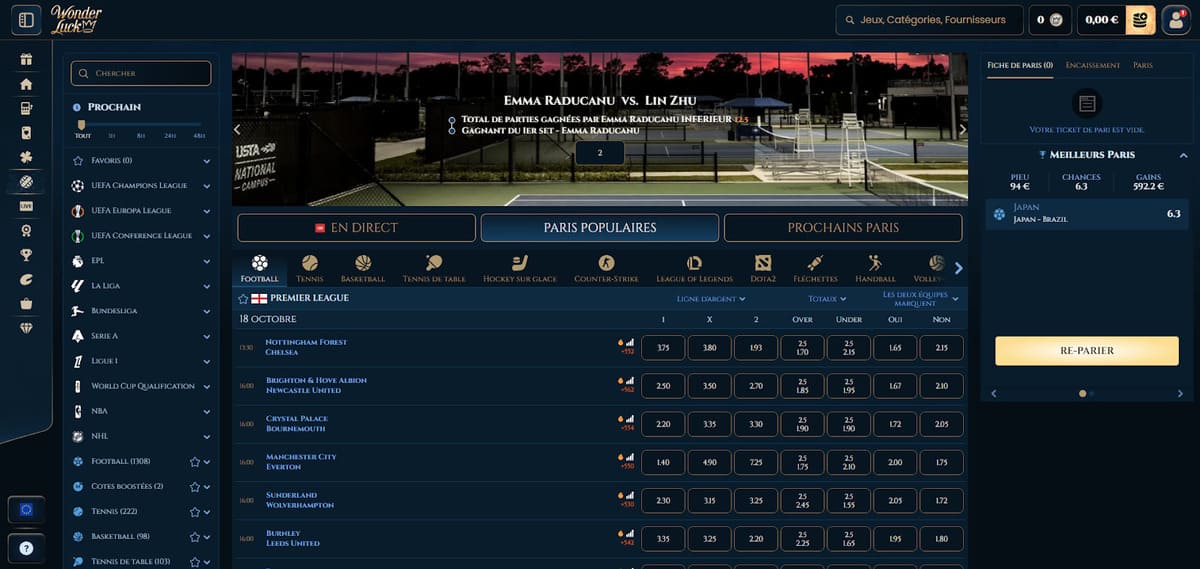Select the League of Legends icon
Viewport: 1200px width, 569px height.
click(695, 268)
